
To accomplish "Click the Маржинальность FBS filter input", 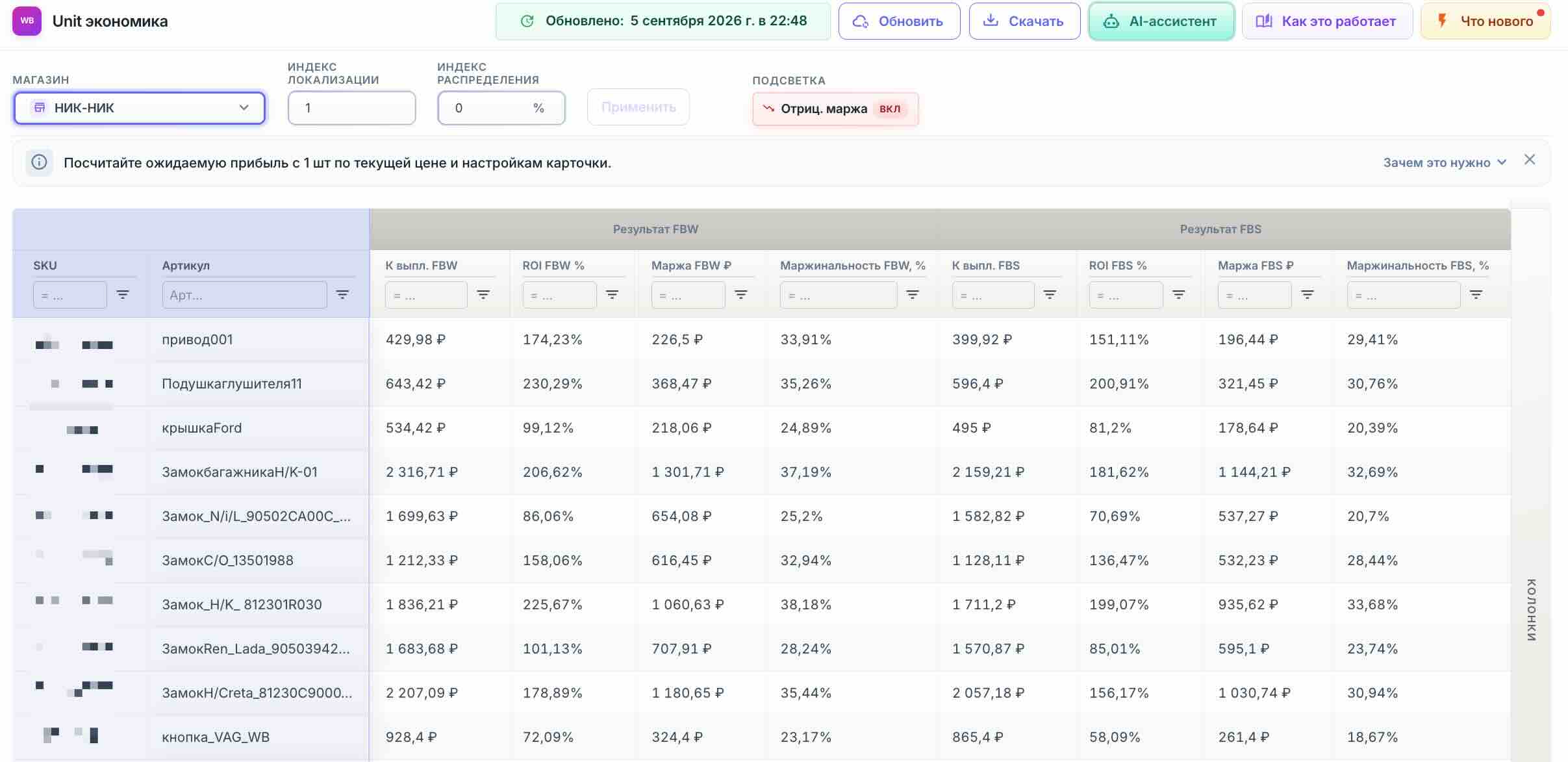I will pos(1404,295).
